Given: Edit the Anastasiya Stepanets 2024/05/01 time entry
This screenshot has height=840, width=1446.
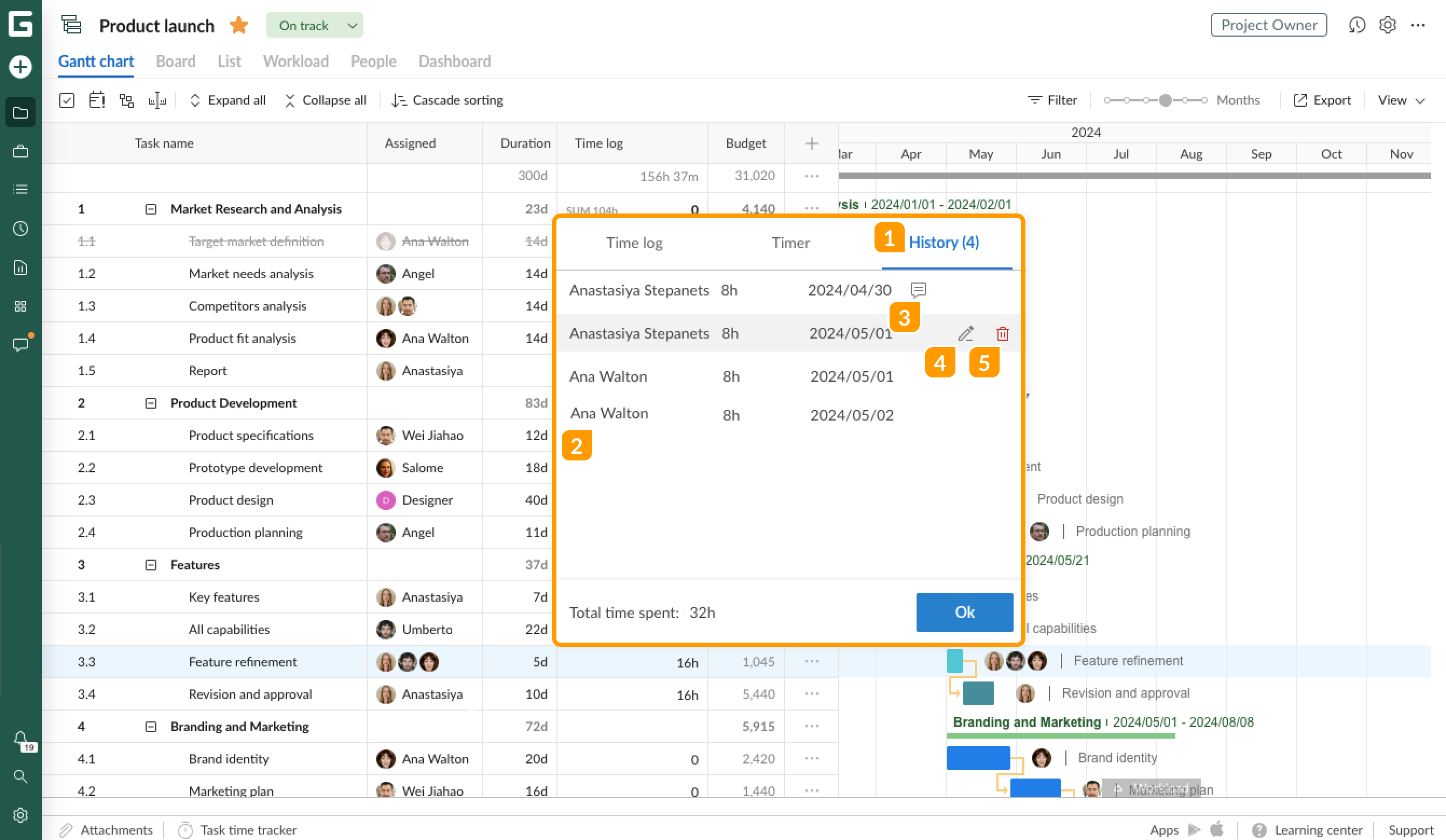Looking at the screenshot, I should click(966, 333).
